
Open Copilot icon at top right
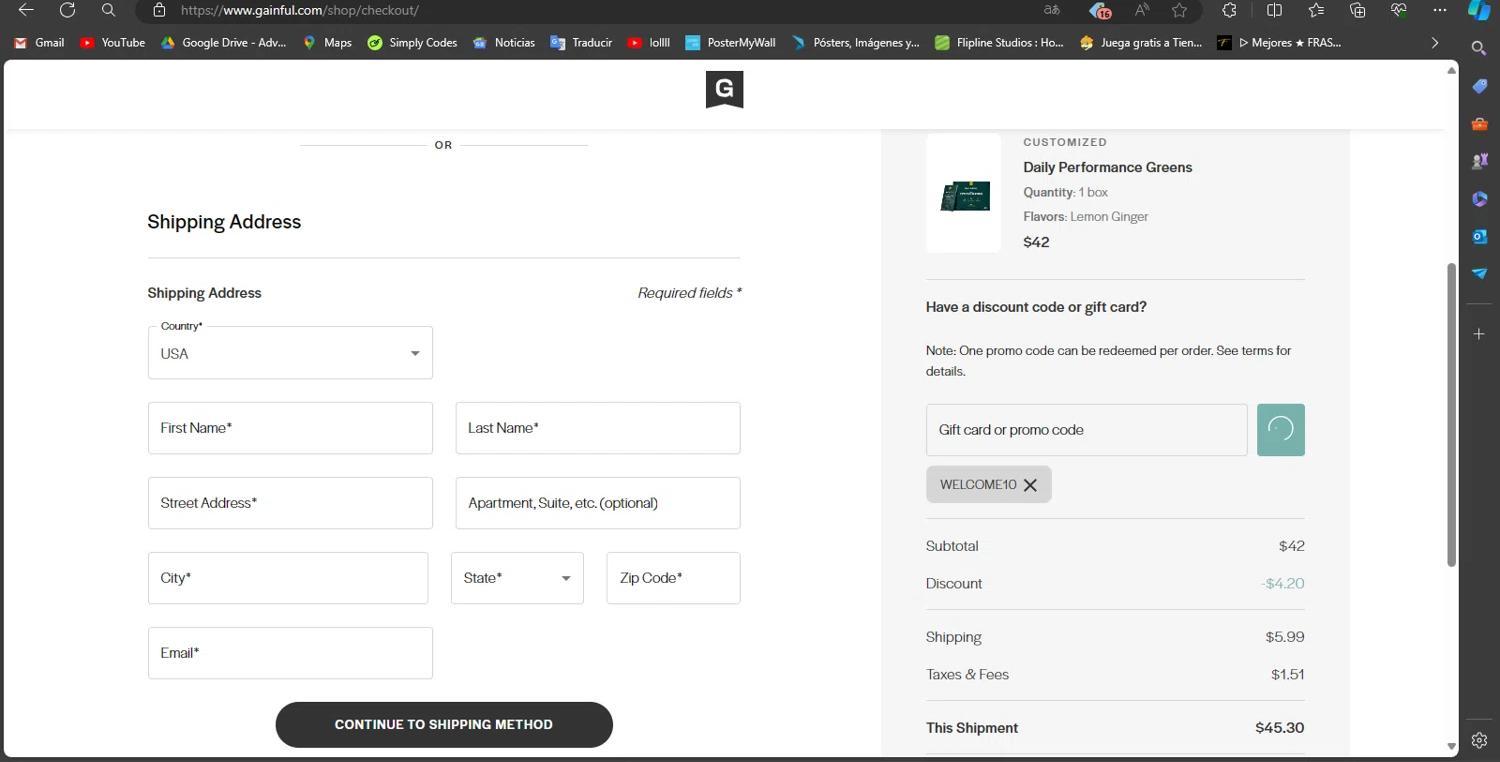1479,10
